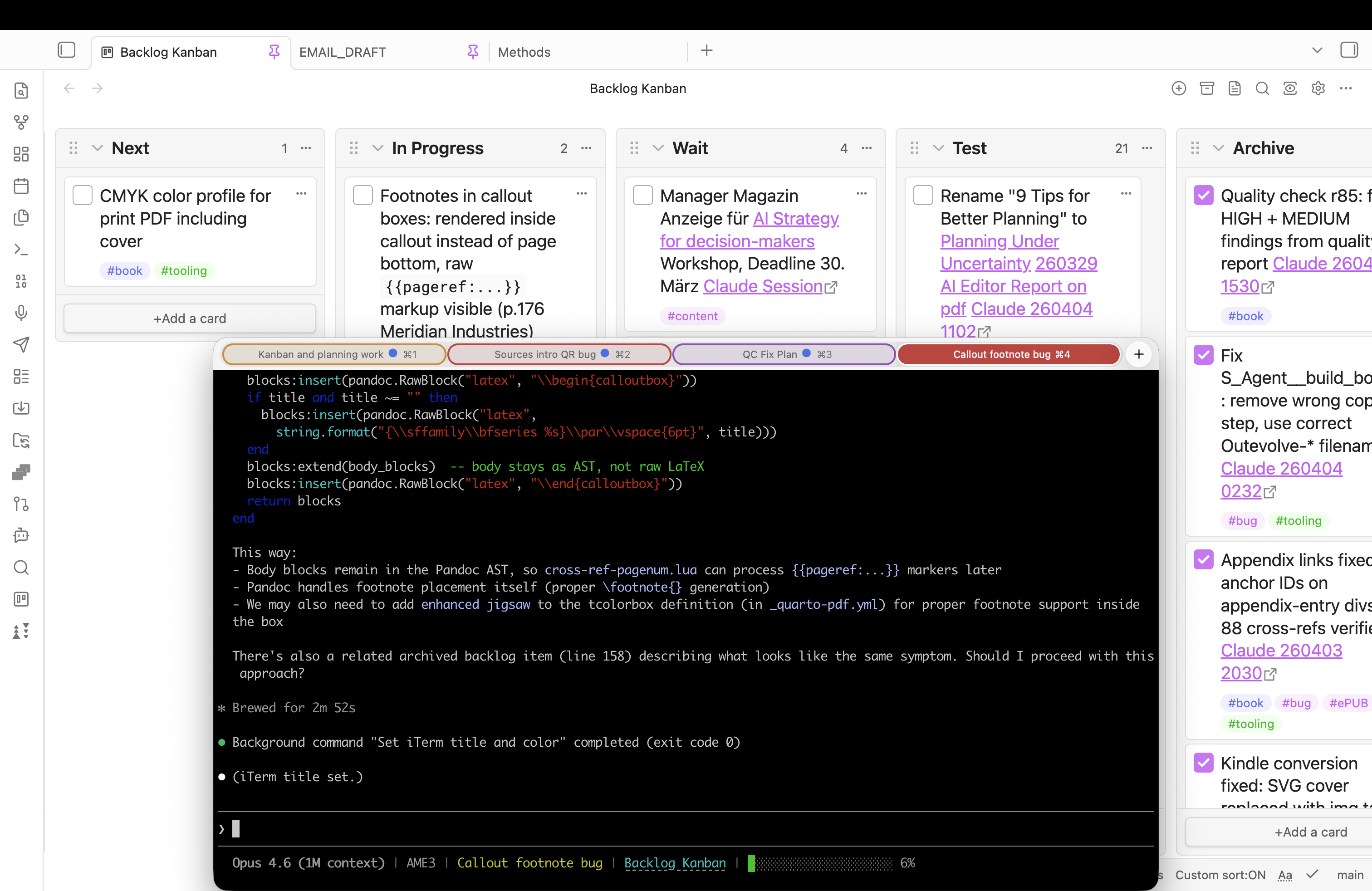This screenshot has width=1372, height=891.
Task: Click the #tooling tag on CMYK card
Action: [x=183, y=271]
